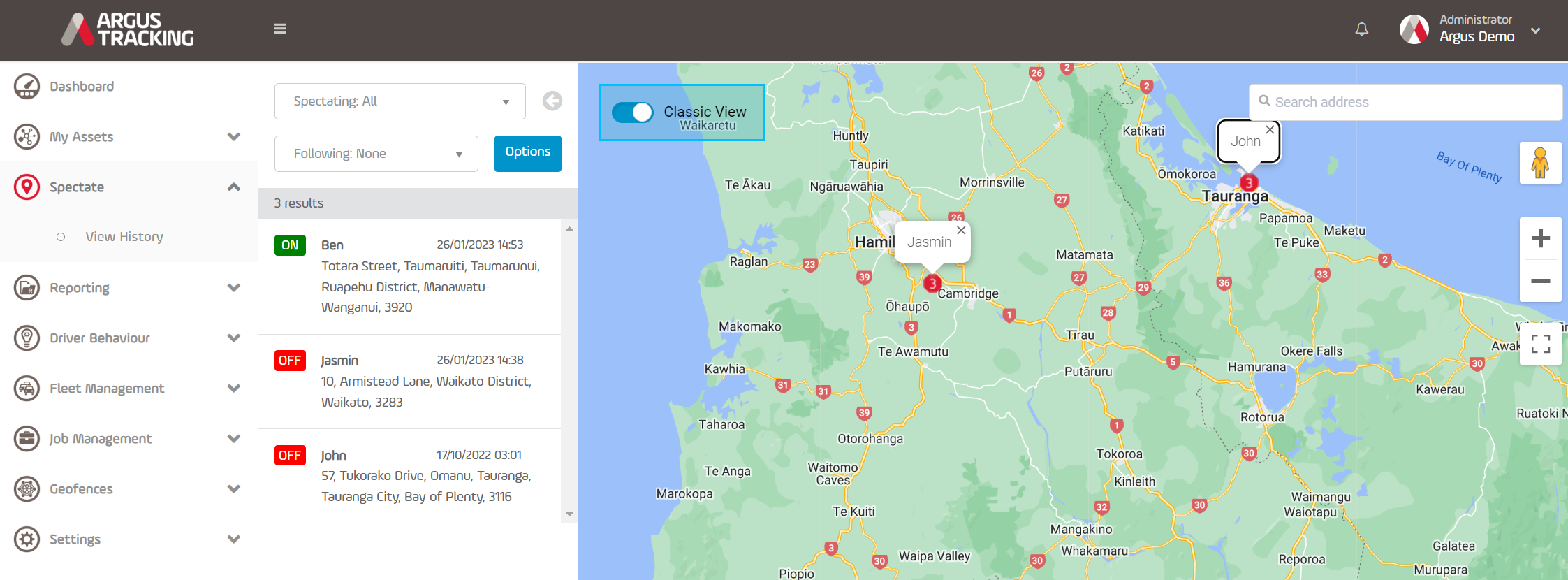Open View History submenu link
Screen dimensions: 1568x580
tap(124, 237)
